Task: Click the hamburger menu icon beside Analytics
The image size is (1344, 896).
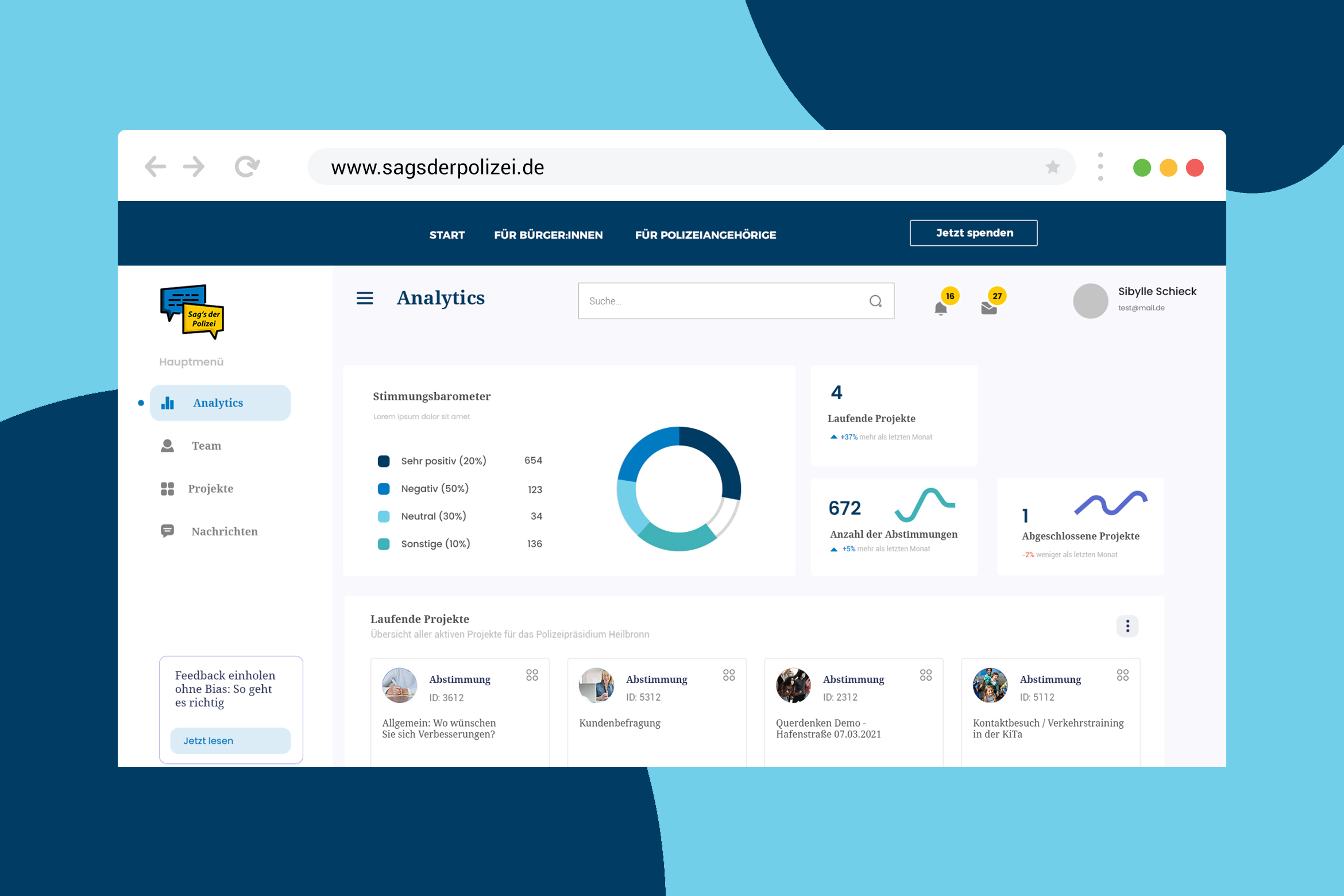Action: coord(365,298)
